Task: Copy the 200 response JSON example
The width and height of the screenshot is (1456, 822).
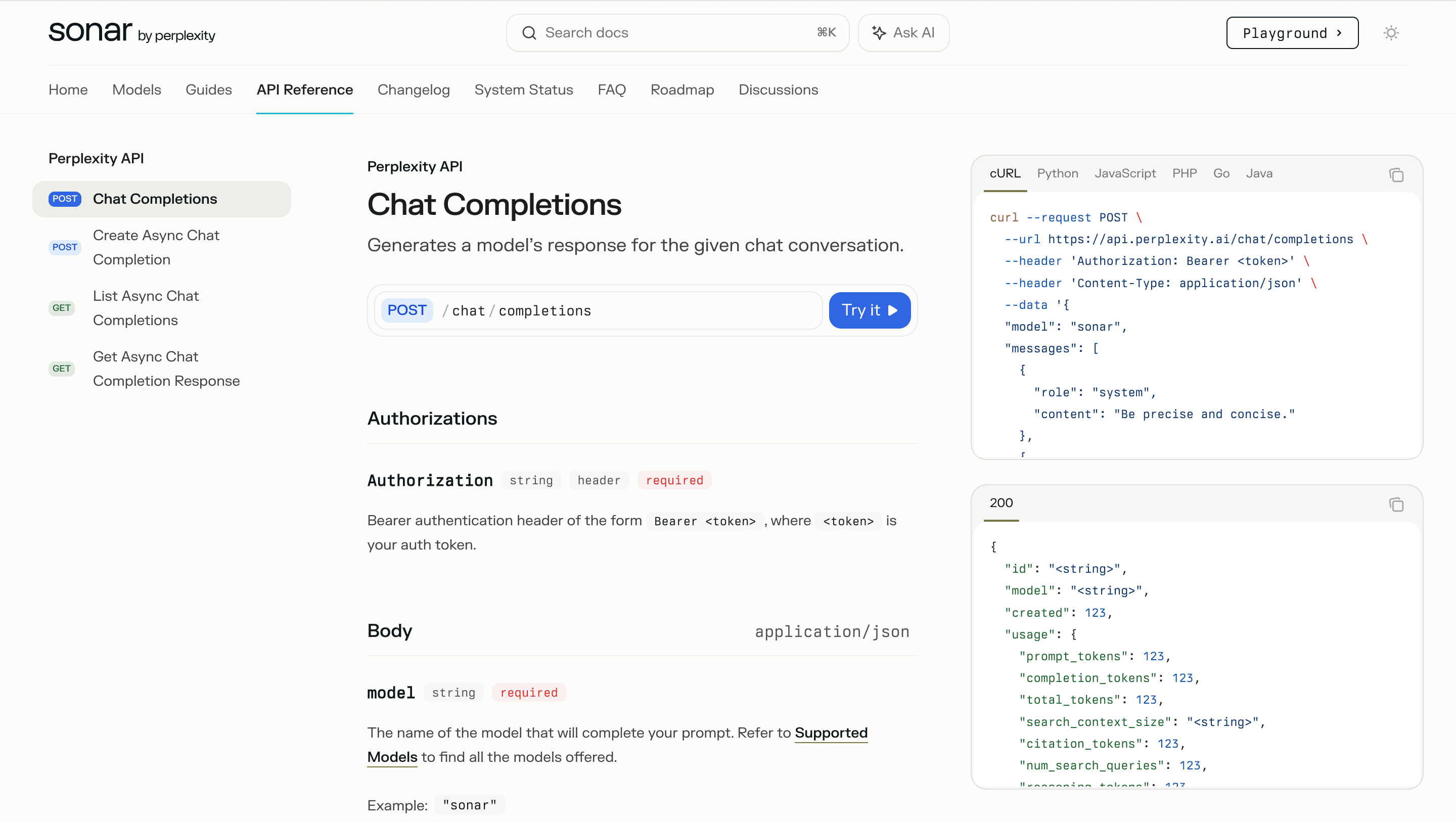Action: [1395, 505]
